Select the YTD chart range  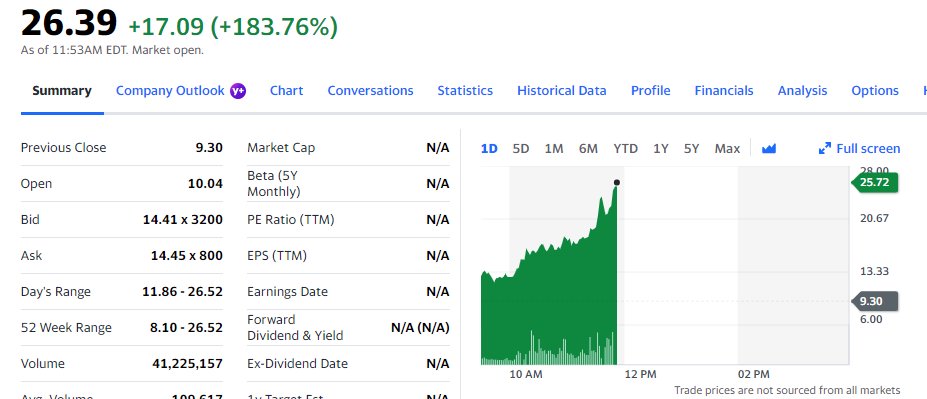(625, 149)
